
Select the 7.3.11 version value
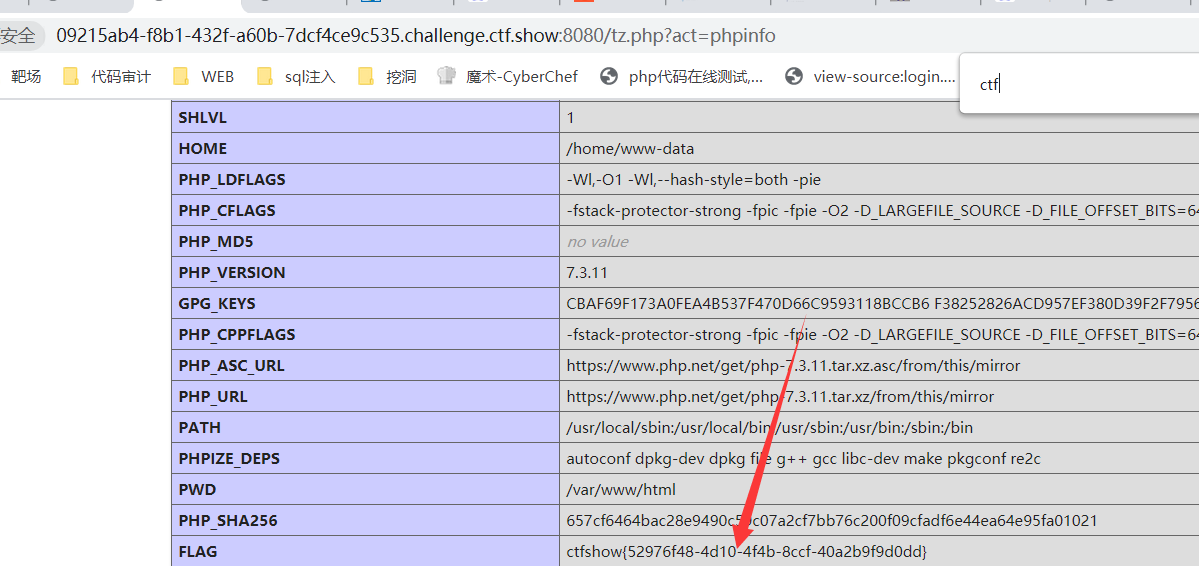click(587, 272)
